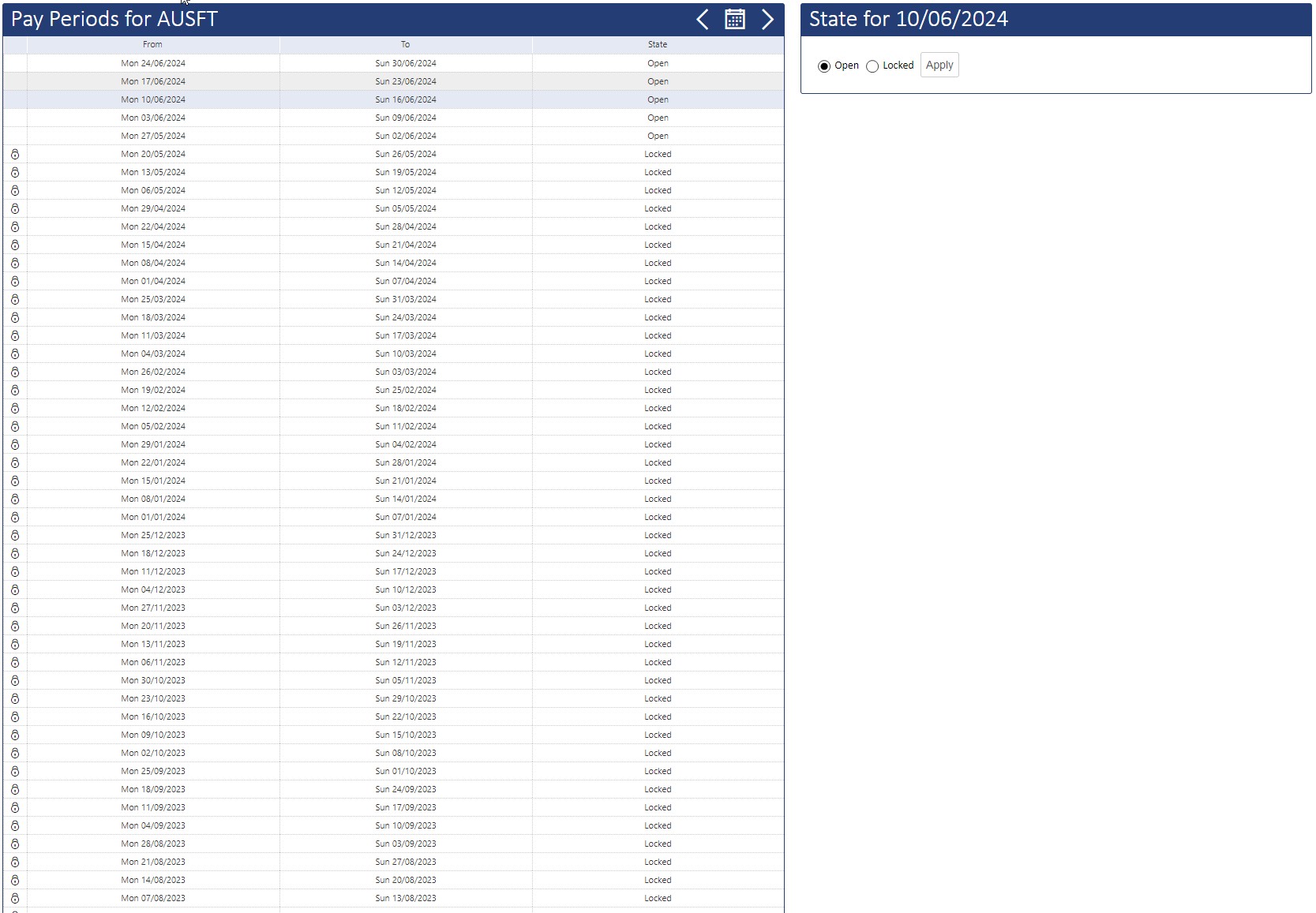The image size is (1316, 913).
Task: Click lock icon for Mon 08/04/2024 row
Action: coord(15,264)
